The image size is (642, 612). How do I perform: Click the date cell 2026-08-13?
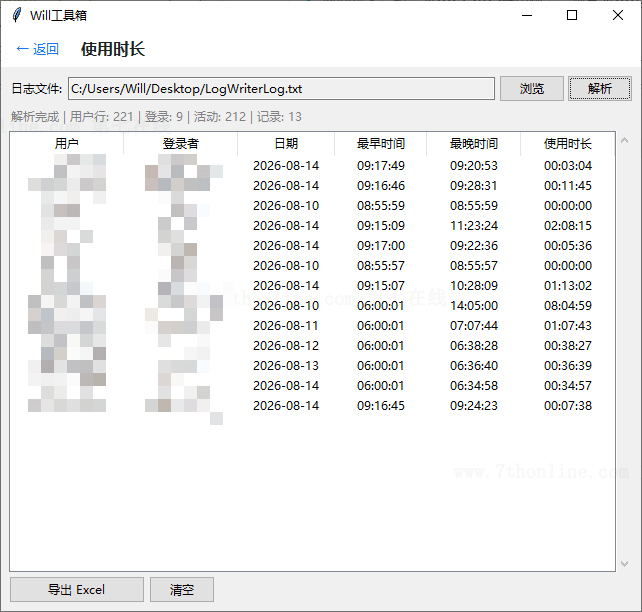(x=286, y=366)
